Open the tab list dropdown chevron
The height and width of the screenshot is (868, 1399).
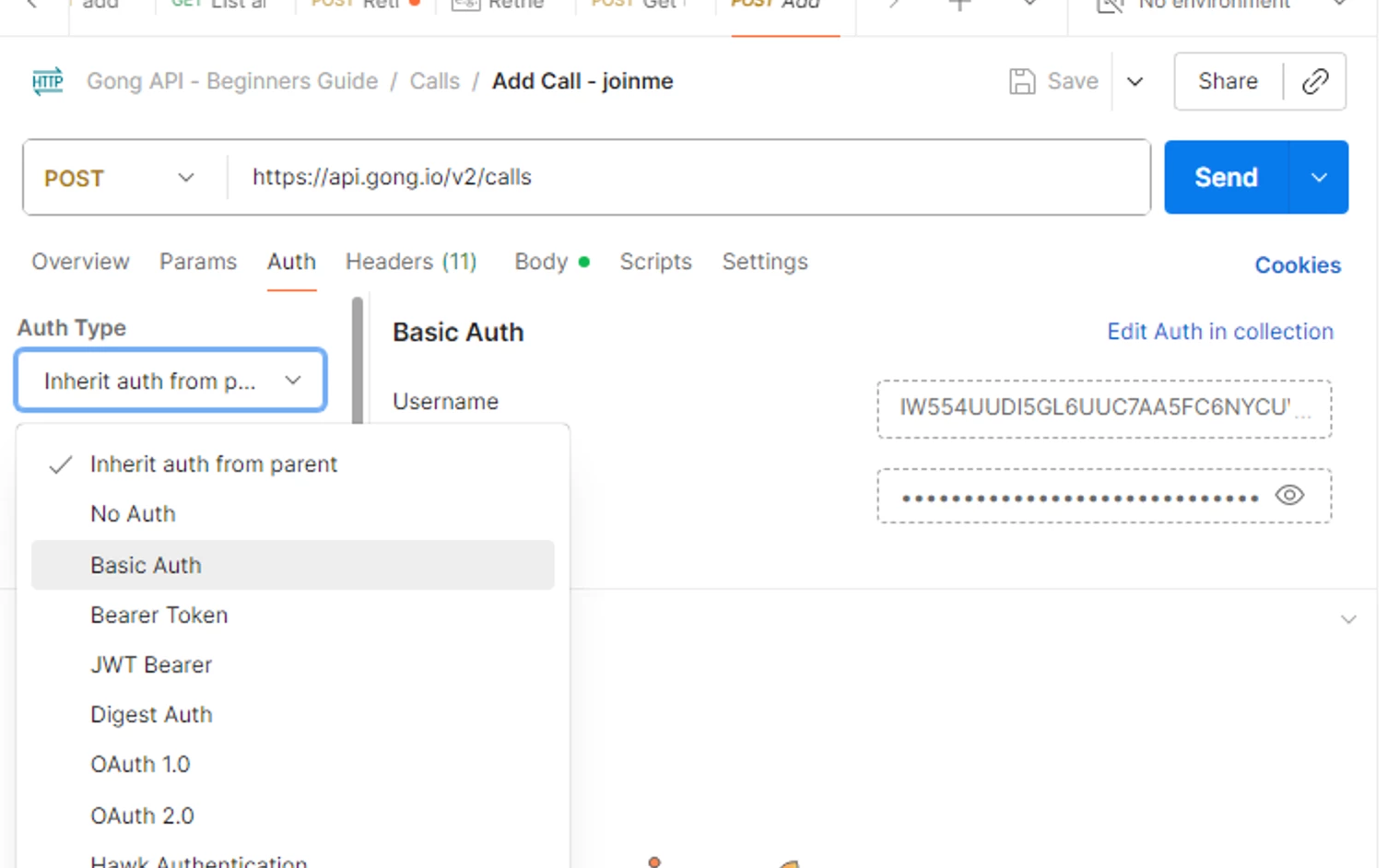[x=1030, y=5]
